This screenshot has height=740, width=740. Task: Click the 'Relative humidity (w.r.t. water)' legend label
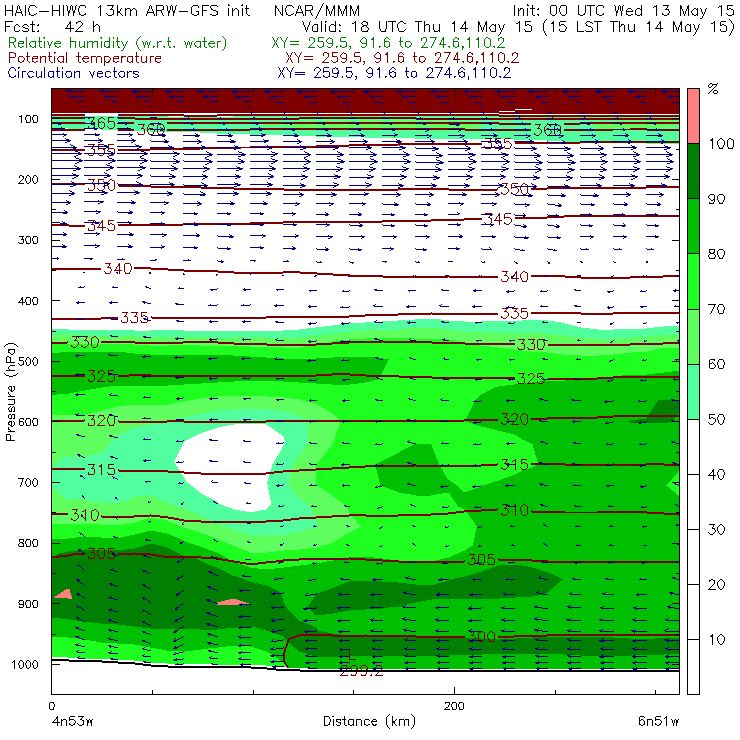tap(118, 43)
